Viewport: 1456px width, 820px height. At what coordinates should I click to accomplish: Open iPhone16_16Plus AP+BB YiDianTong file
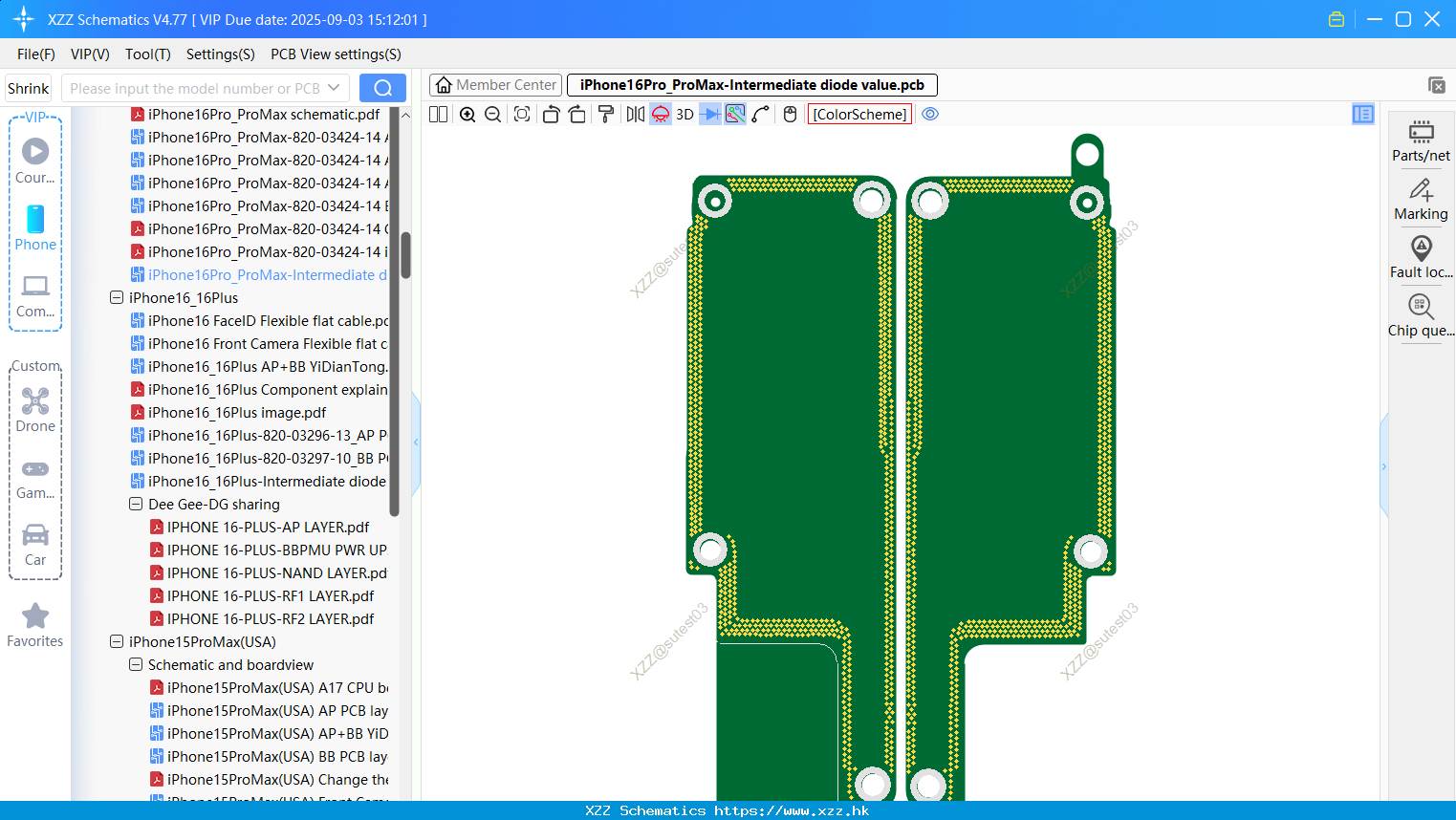pyautogui.click(x=259, y=367)
